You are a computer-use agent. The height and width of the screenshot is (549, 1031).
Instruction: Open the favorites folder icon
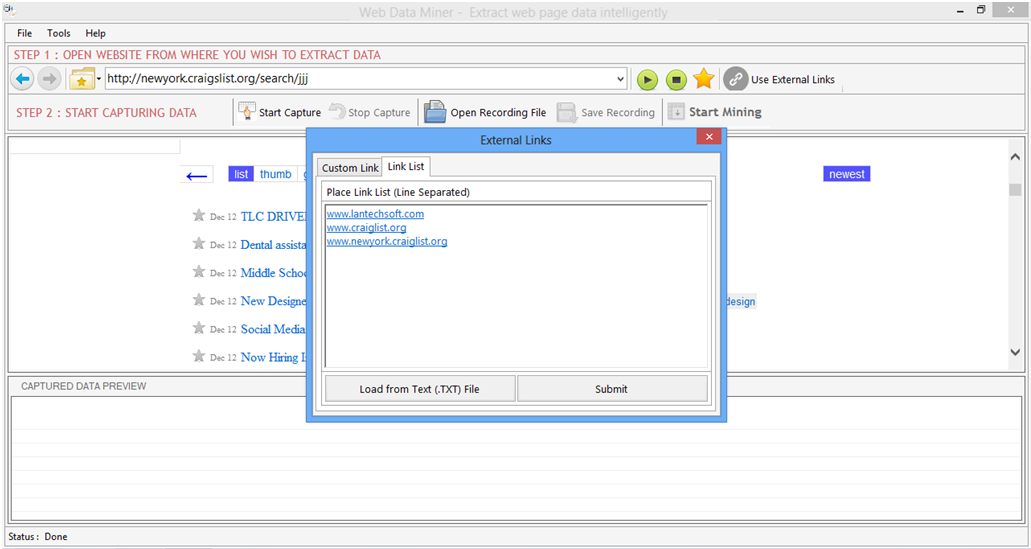point(82,79)
